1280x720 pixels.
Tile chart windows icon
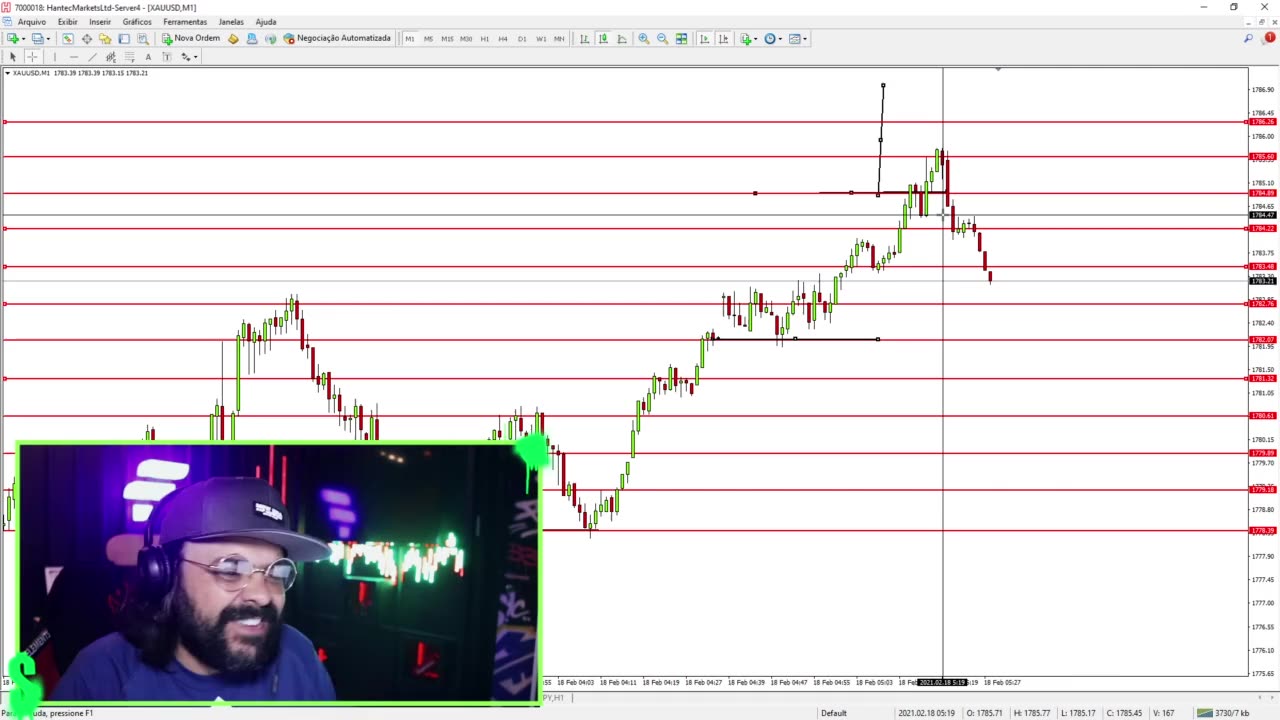pos(681,39)
